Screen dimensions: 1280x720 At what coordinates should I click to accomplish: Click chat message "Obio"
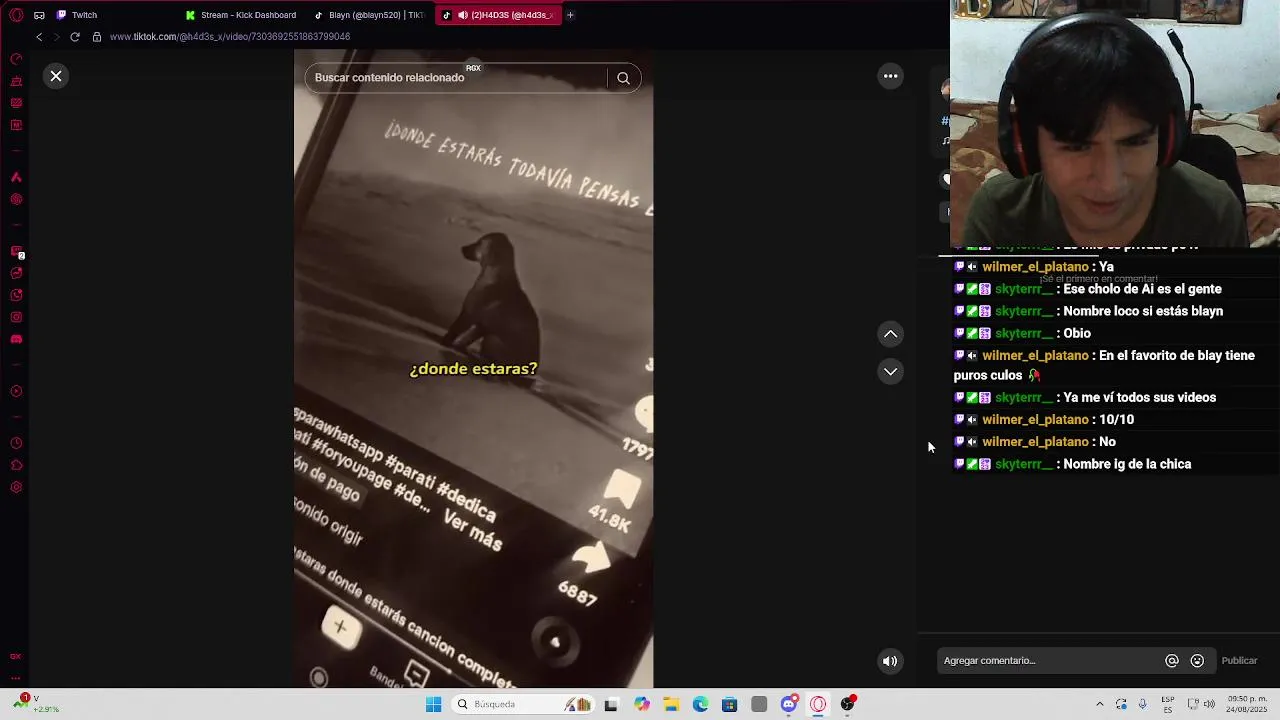tap(1077, 334)
